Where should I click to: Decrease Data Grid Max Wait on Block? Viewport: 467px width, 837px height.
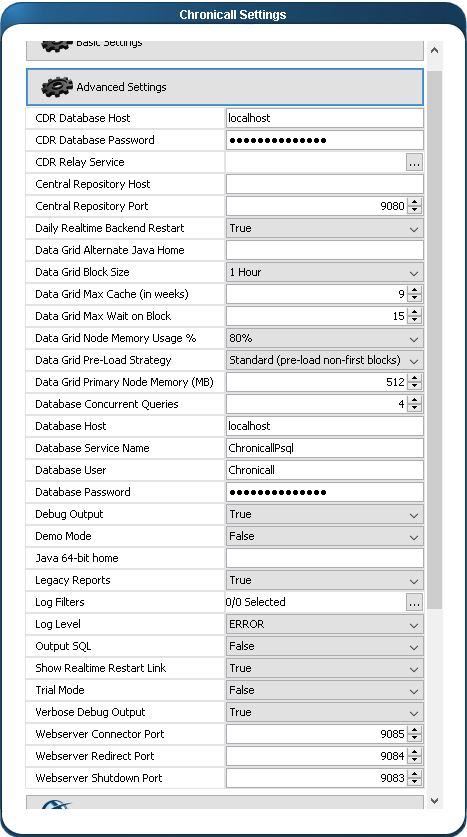(415, 320)
